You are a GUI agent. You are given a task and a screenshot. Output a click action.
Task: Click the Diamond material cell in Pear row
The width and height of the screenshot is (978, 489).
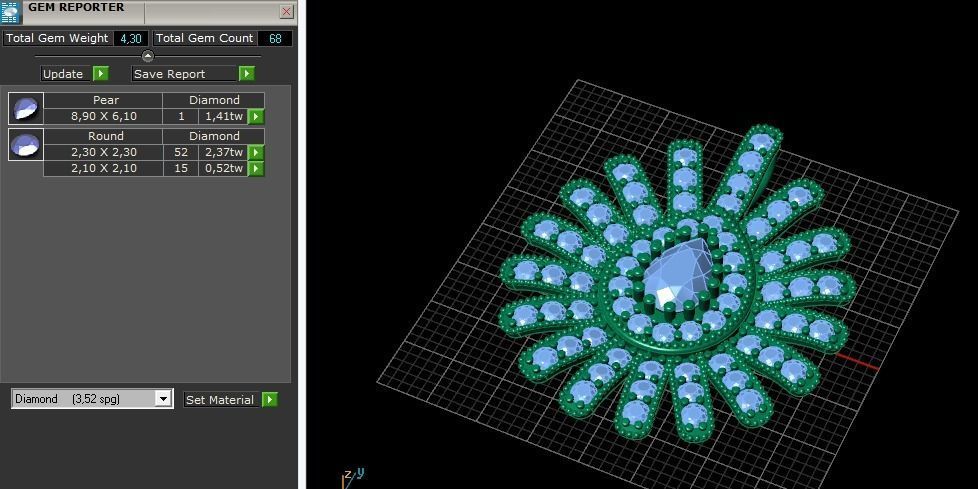click(214, 100)
